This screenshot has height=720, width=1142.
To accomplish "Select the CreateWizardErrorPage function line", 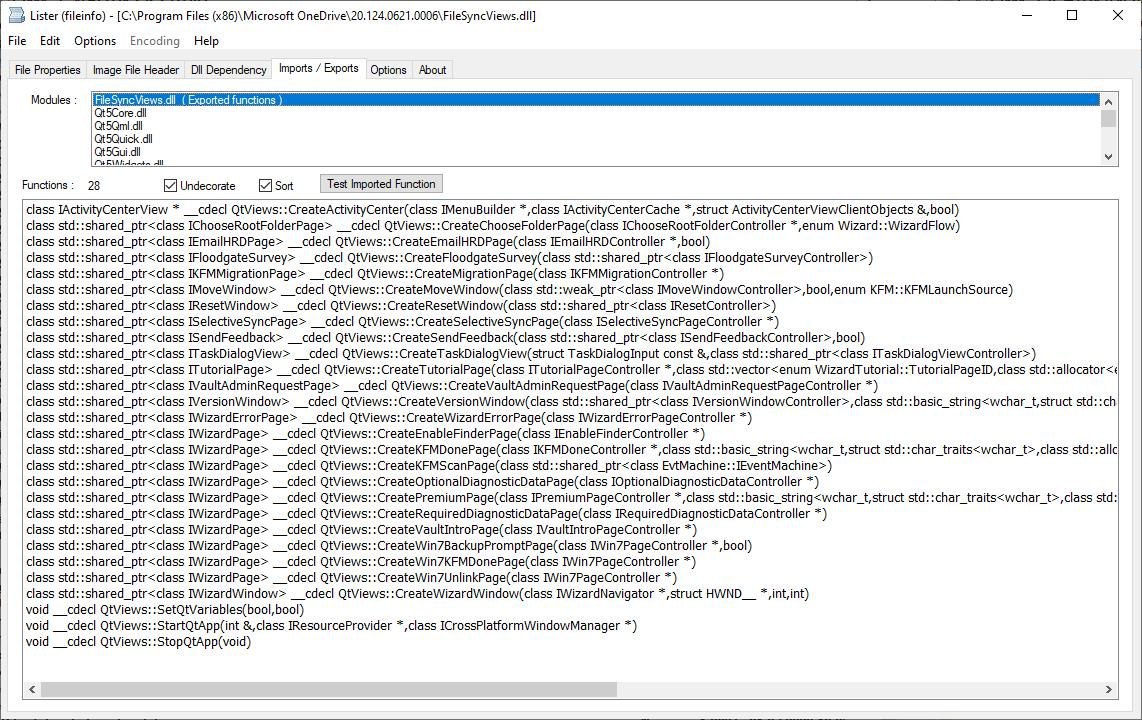I will [x=389, y=418].
